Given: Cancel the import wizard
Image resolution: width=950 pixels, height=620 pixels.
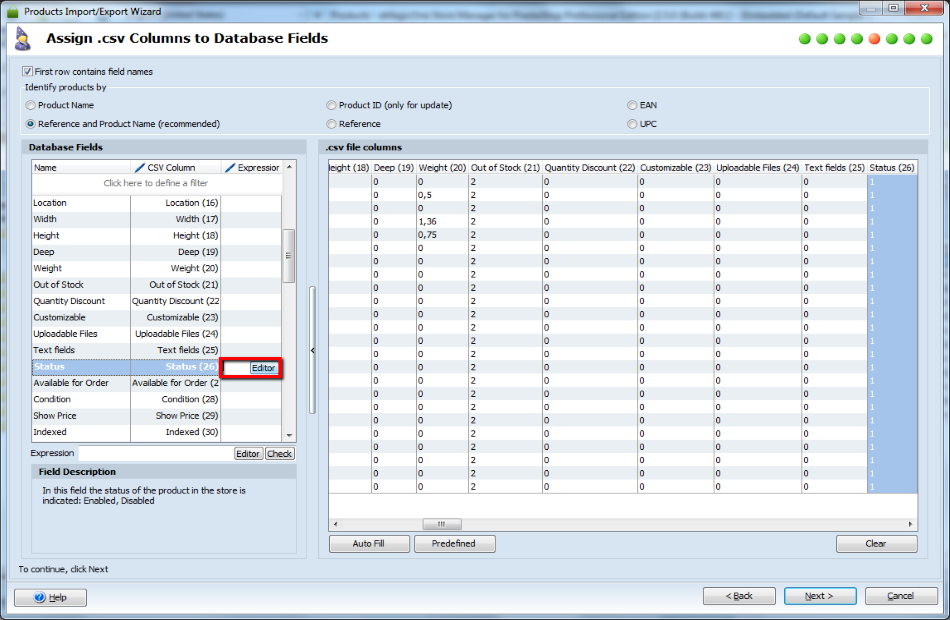Looking at the screenshot, I should pyautogui.click(x=901, y=596).
